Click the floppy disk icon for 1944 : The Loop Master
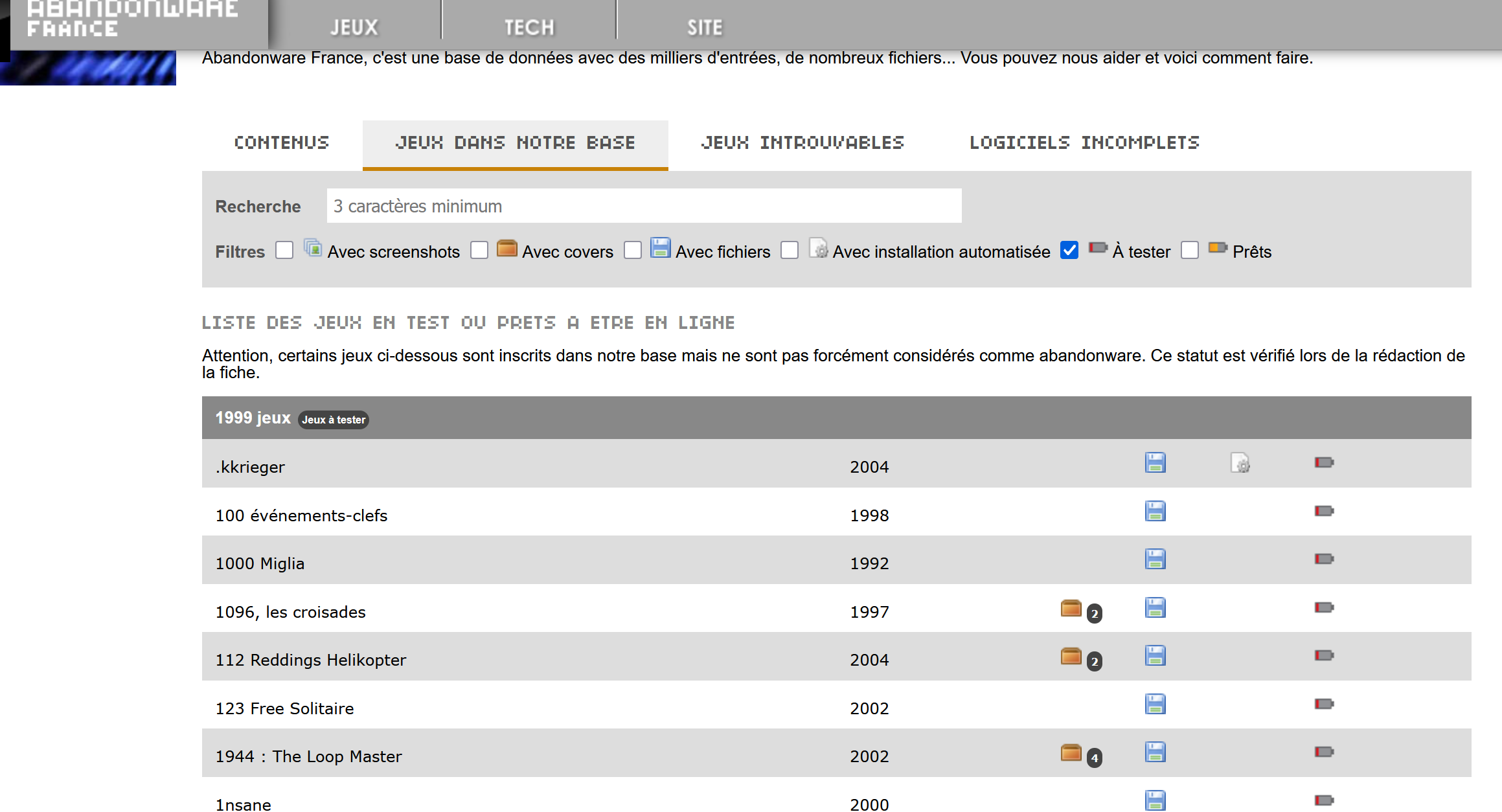Image resolution: width=1502 pixels, height=812 pixels. coord(1155,752)
